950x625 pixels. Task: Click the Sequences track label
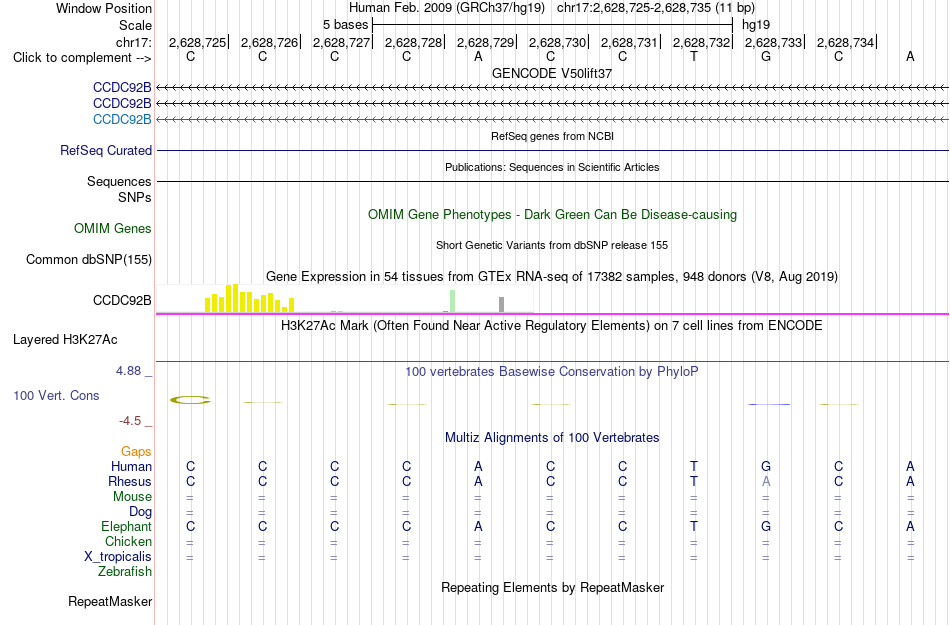(x=119, y=181)
